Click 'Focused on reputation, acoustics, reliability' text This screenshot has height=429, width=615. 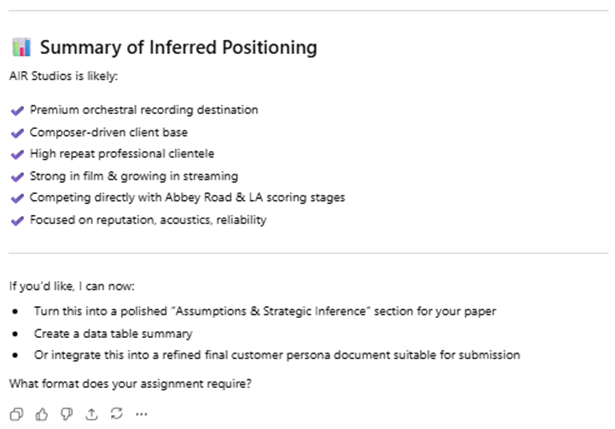(x=148, y=220)
